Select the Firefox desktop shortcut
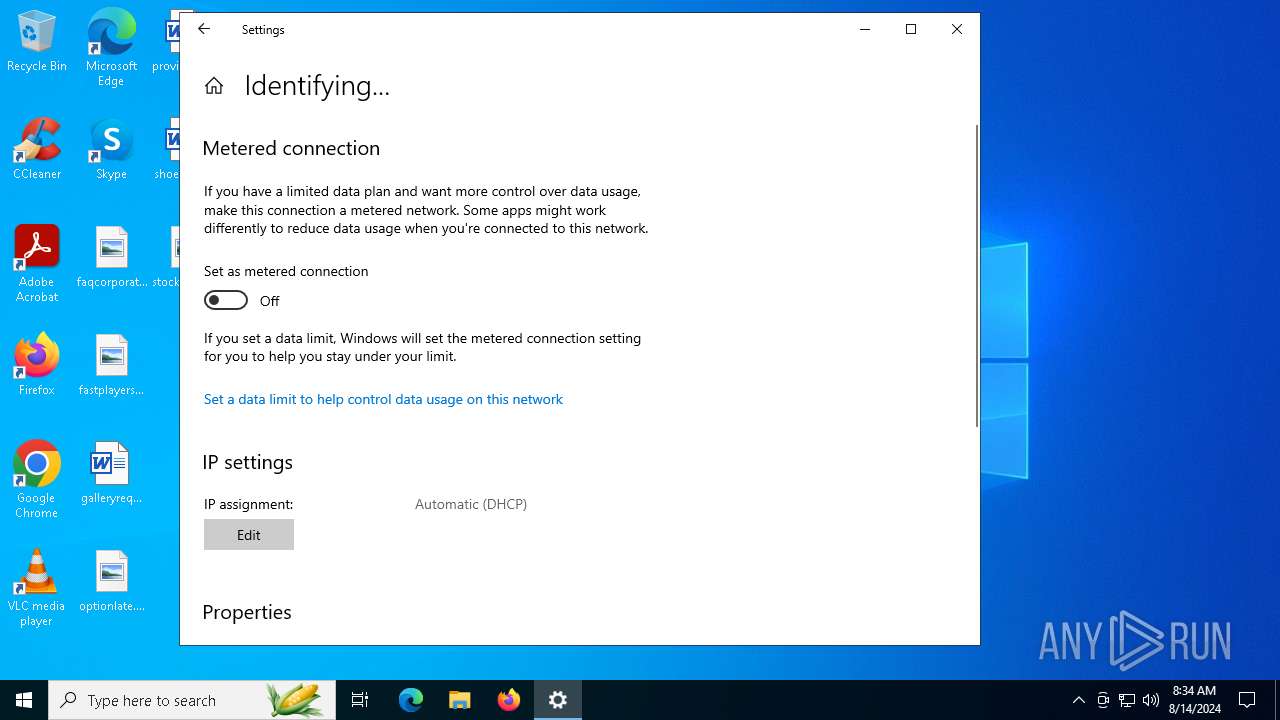Viewport: 1280px width, 720px height. click(x=37, y=365)
